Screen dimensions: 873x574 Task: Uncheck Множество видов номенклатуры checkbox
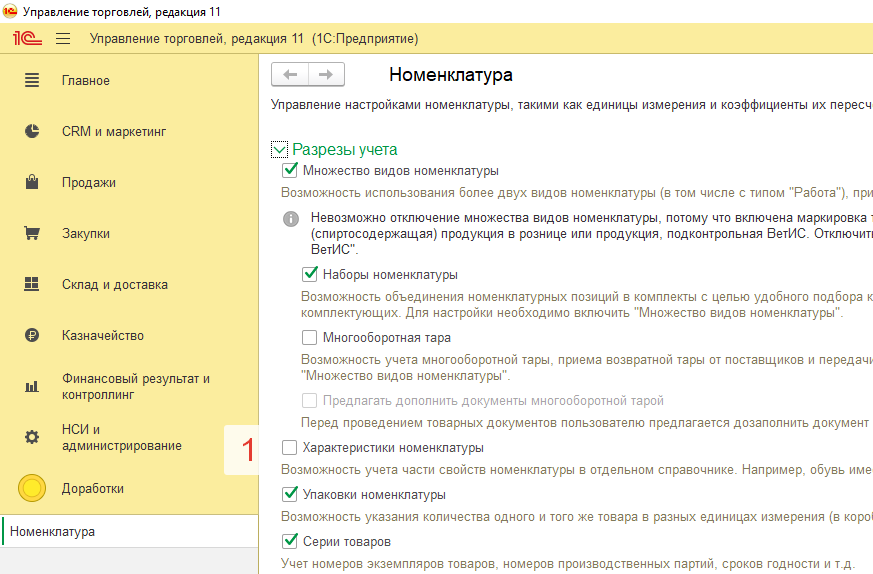290,170
